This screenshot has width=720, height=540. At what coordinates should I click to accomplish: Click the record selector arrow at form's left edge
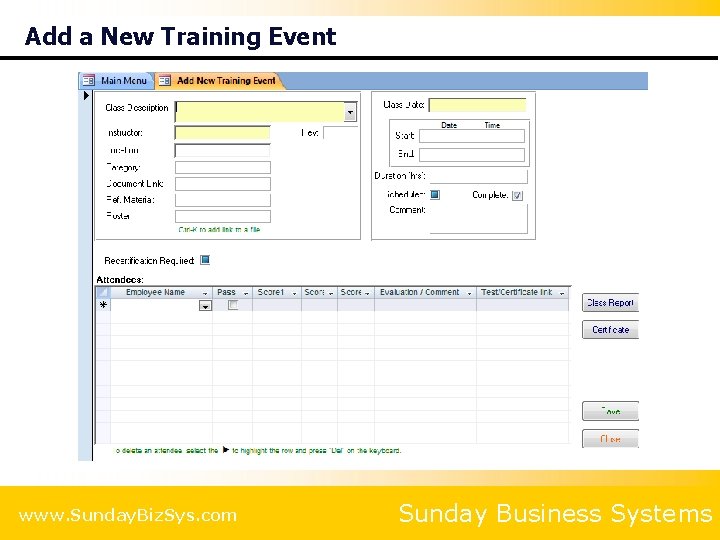point(86,96)
